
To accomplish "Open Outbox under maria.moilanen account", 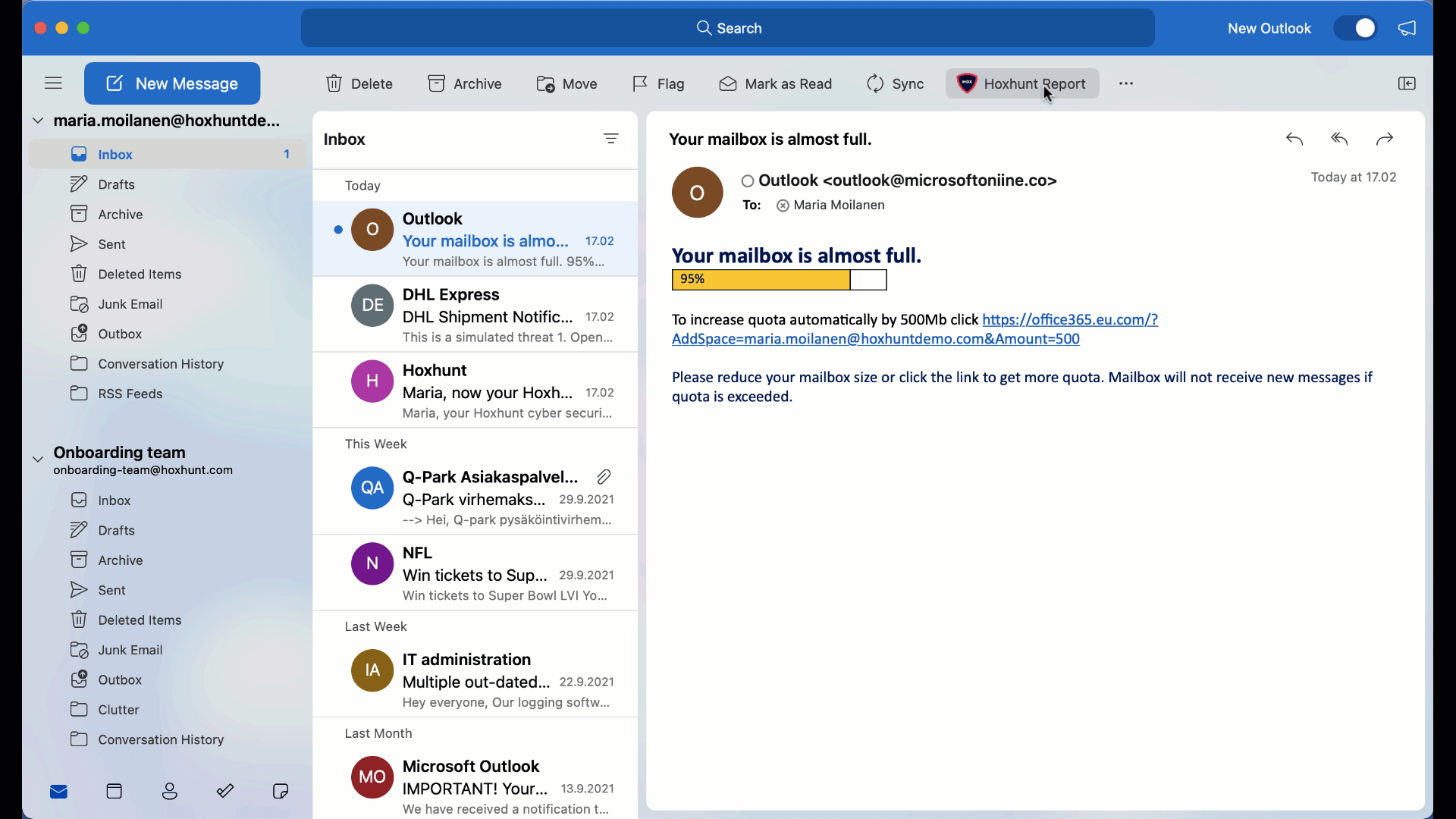I will tap(168, 334).
